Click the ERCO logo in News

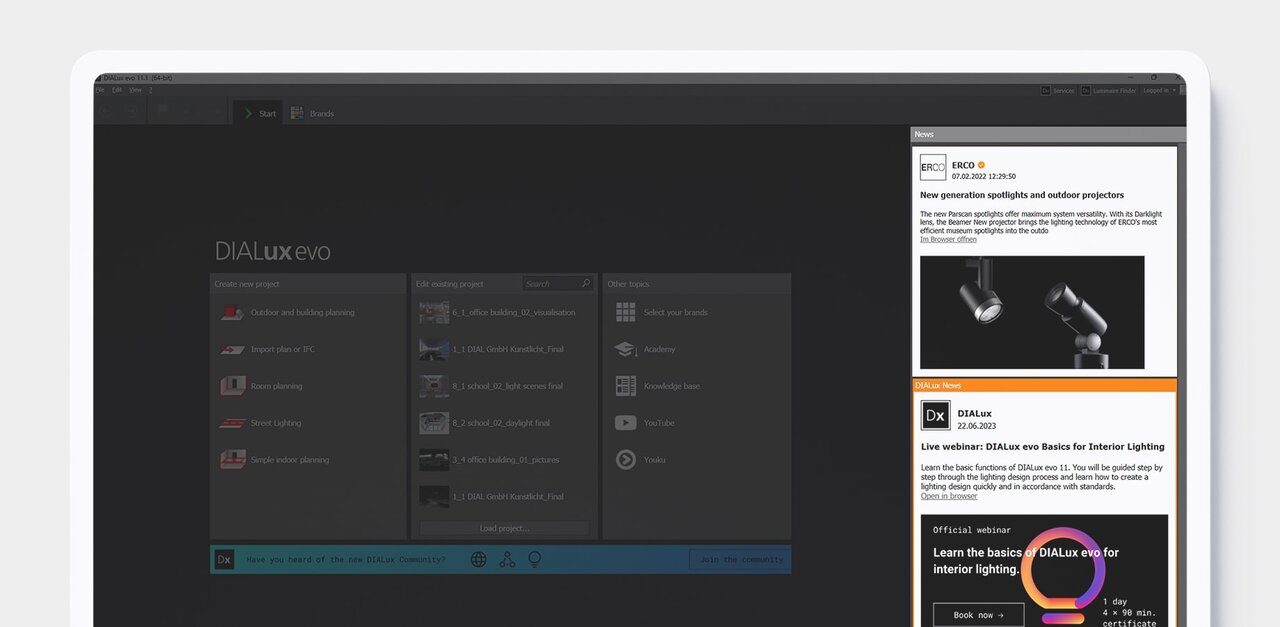point(933,167)
